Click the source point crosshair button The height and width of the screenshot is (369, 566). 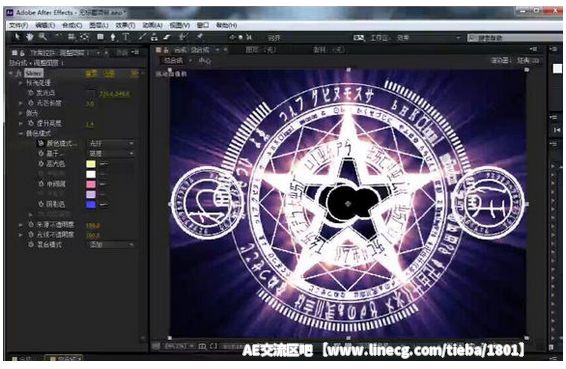click(x=90, y=94)
